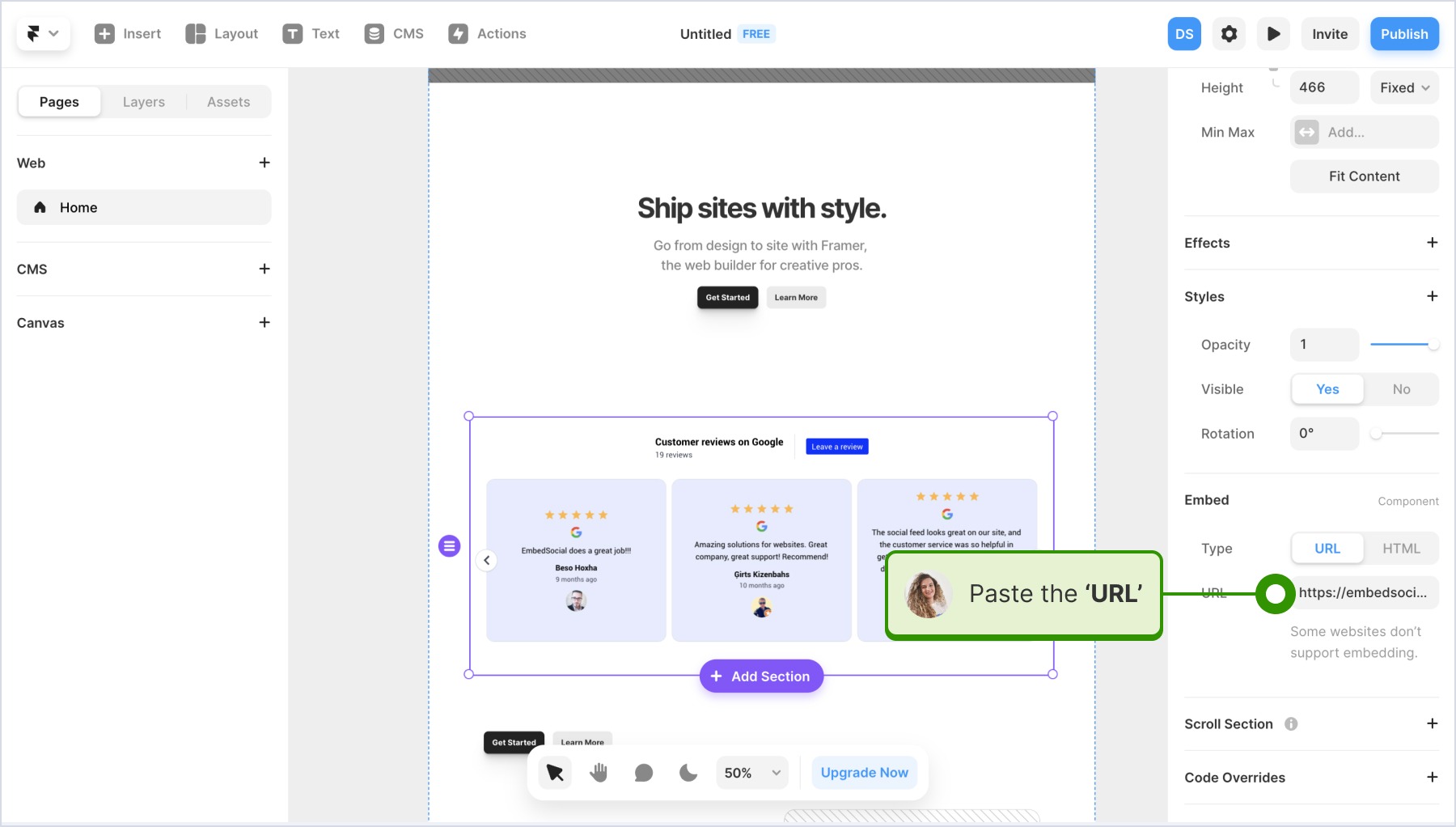Viewport: 1456px width, 827px height.
Task: Add a new Web page
Action: pos(265,163)
